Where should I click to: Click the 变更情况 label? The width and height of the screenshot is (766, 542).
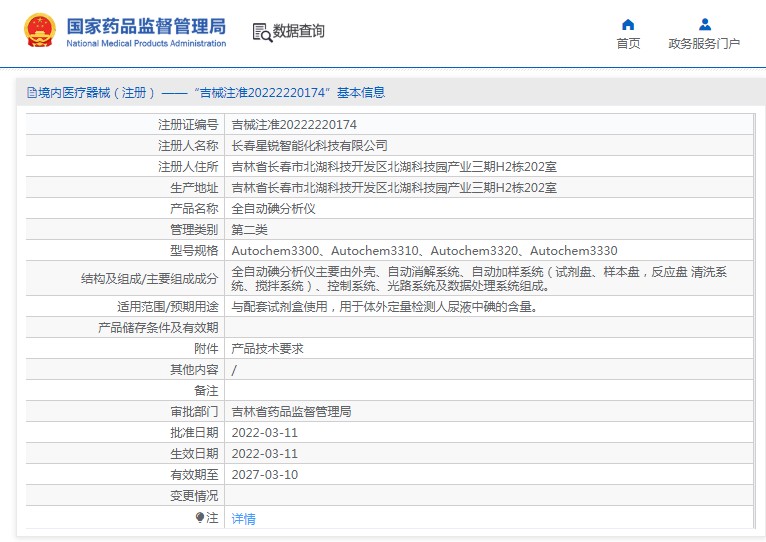(x=194, y=496)
